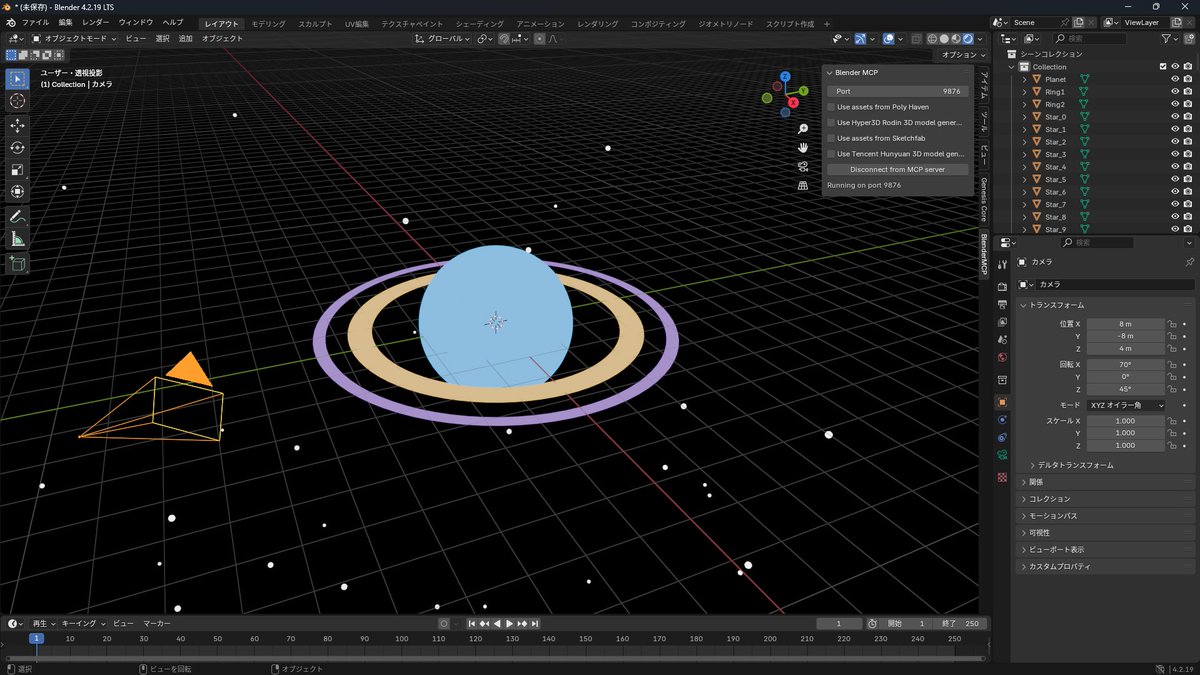Image resolution: width=1200 pixels, height=675 pixels.
Task: Switch to the Shading (シェーディング) workspace tab
Action: click(x=480, y=23)
